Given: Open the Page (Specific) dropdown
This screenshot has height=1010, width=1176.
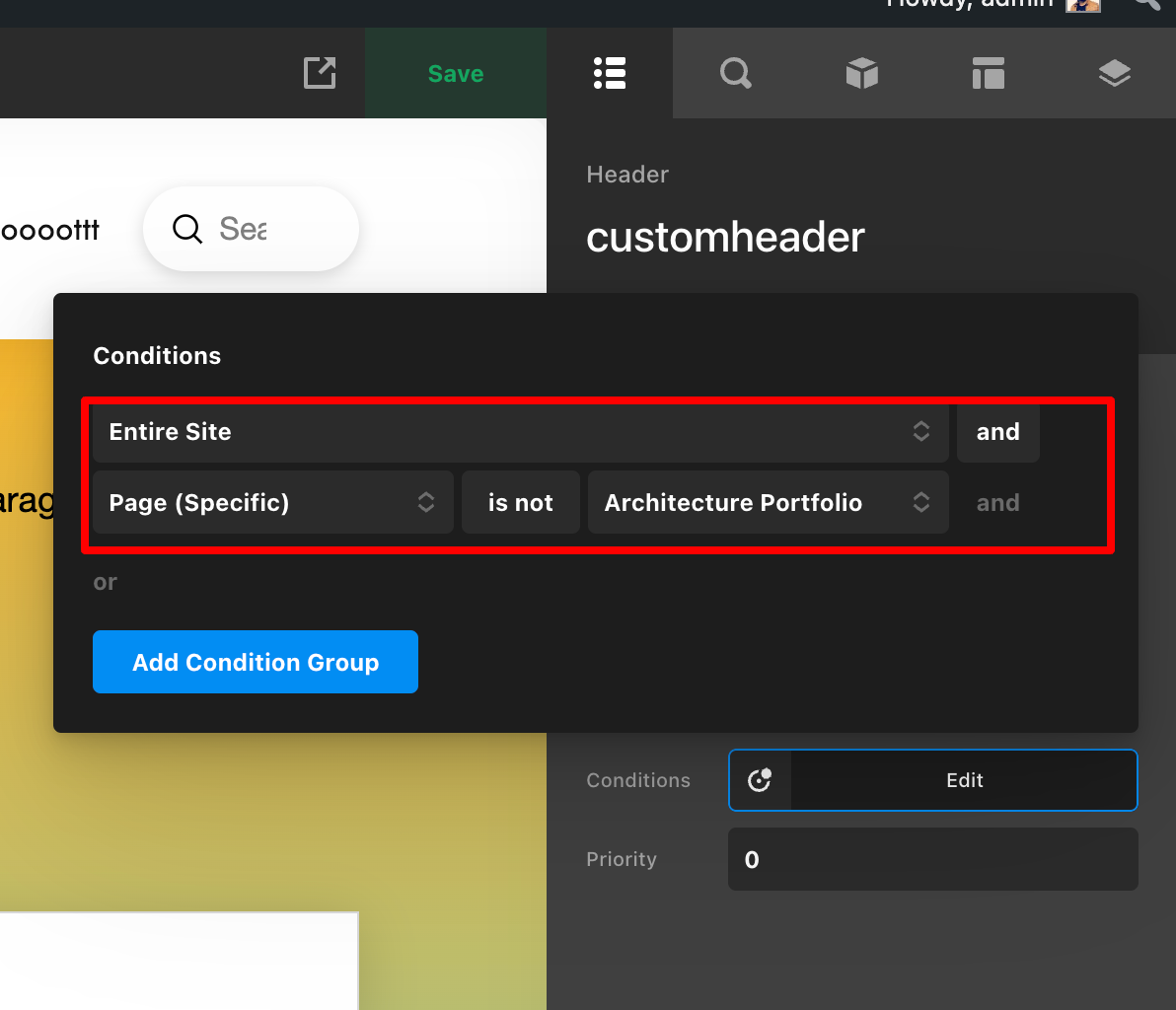Looking at the screenshot, I should point(272,503).
